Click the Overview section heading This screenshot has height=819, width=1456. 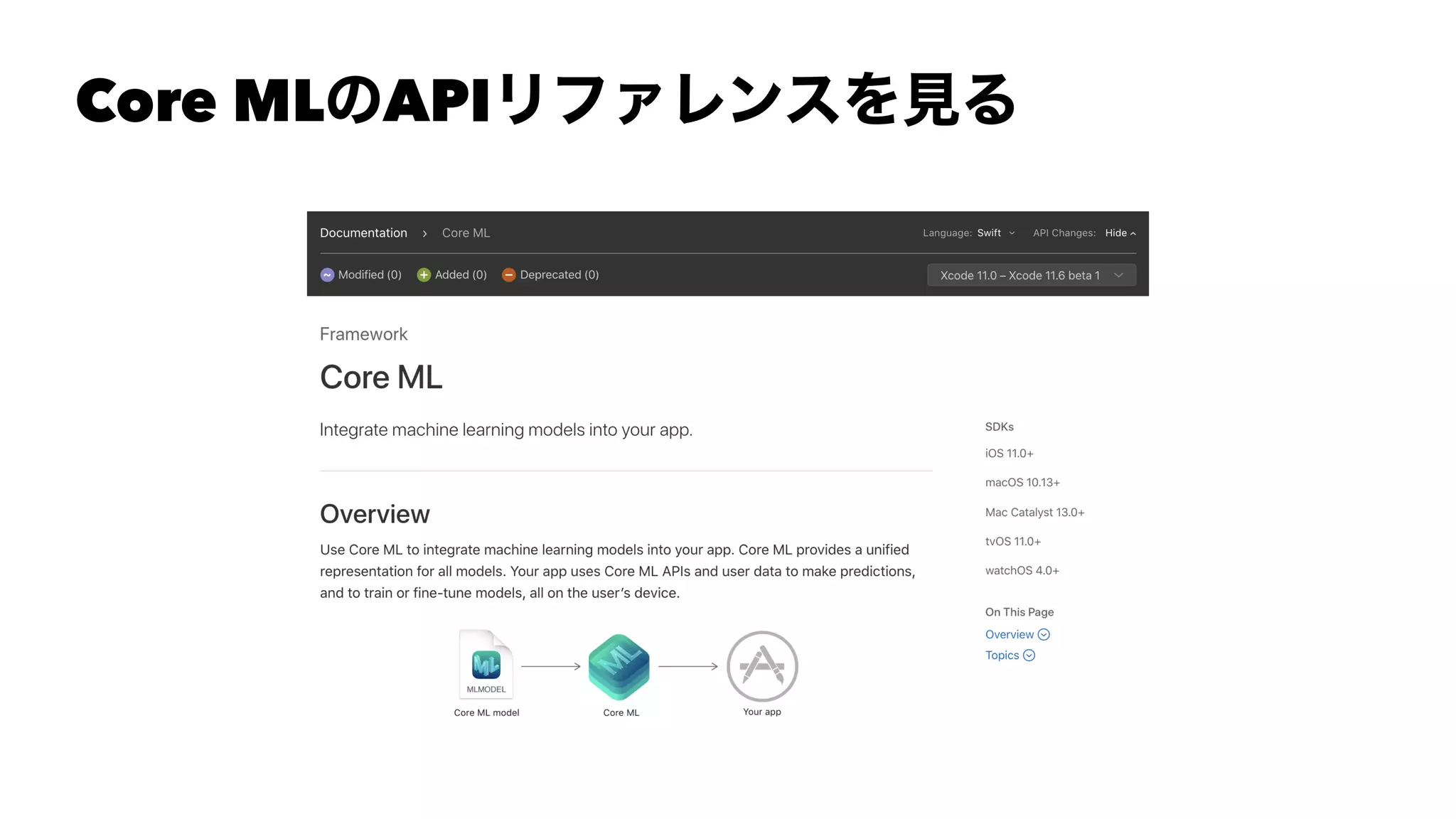tap(375, 514)
